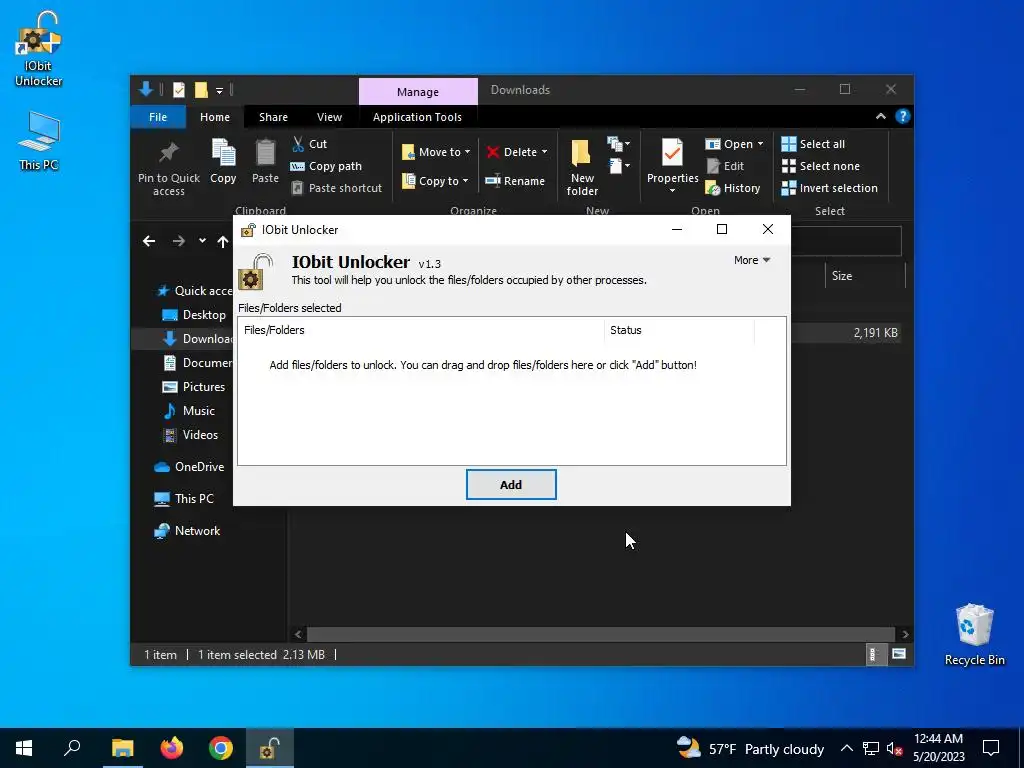This screenshot has height=768, width=1024.
Task: Select This PC in navigation pane
Action: coord(184,498)
